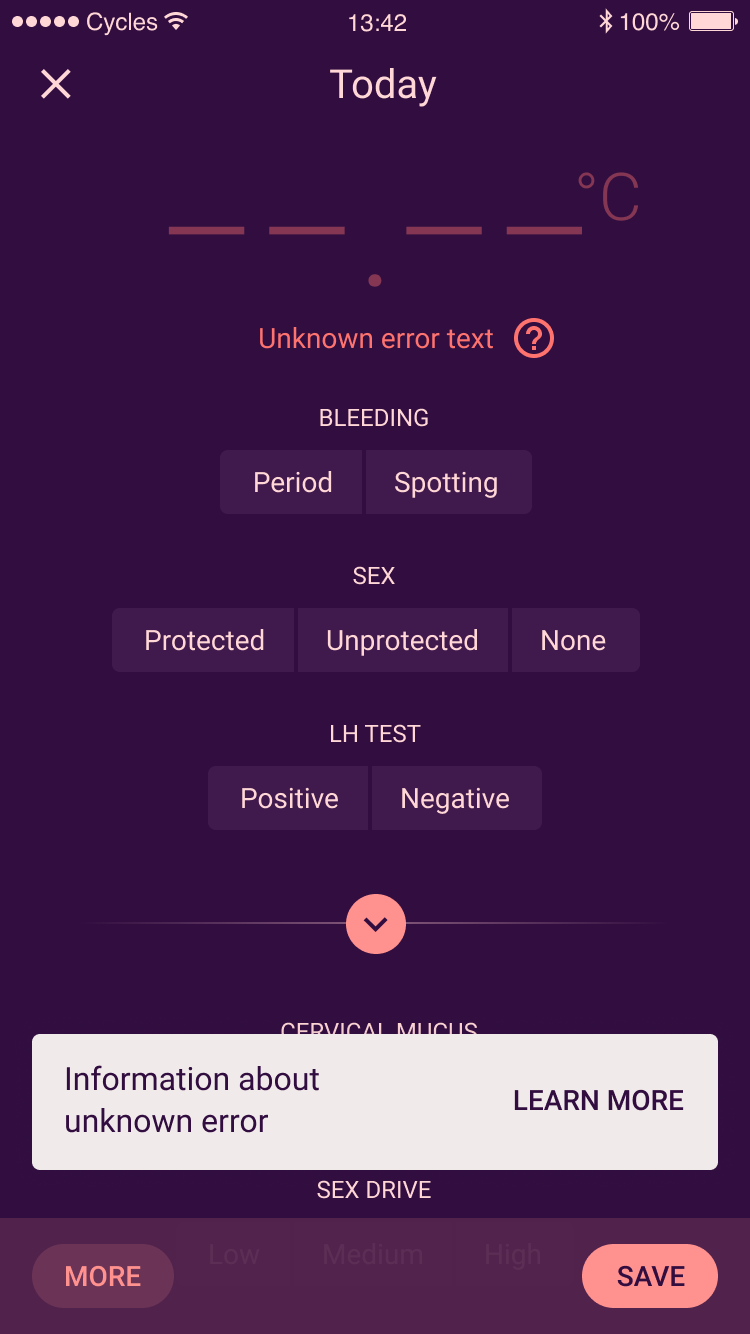Open the MORE button at bottom
This screenshot has width=750, height=1334.
103,1276
